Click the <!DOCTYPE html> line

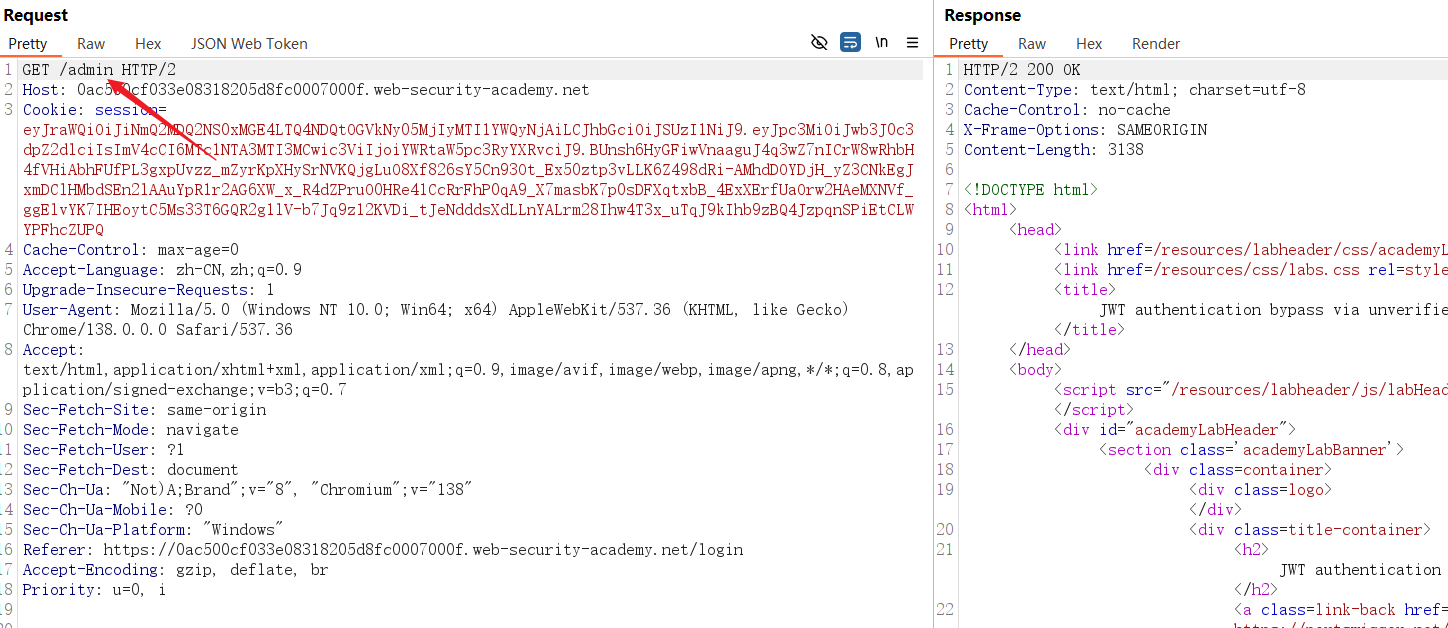click(x=1031, y=190)
